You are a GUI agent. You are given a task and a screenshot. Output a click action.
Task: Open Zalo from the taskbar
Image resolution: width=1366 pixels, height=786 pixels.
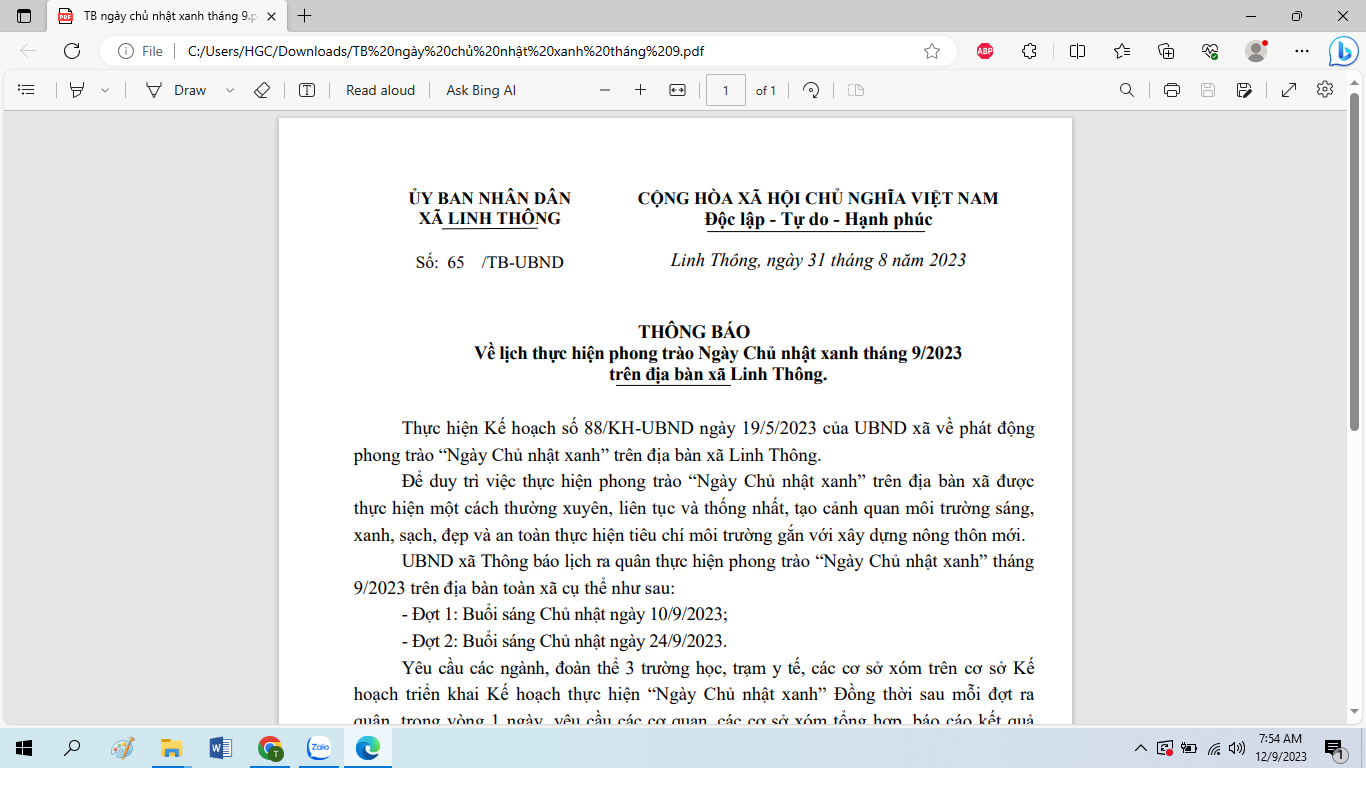pos(319,747)
